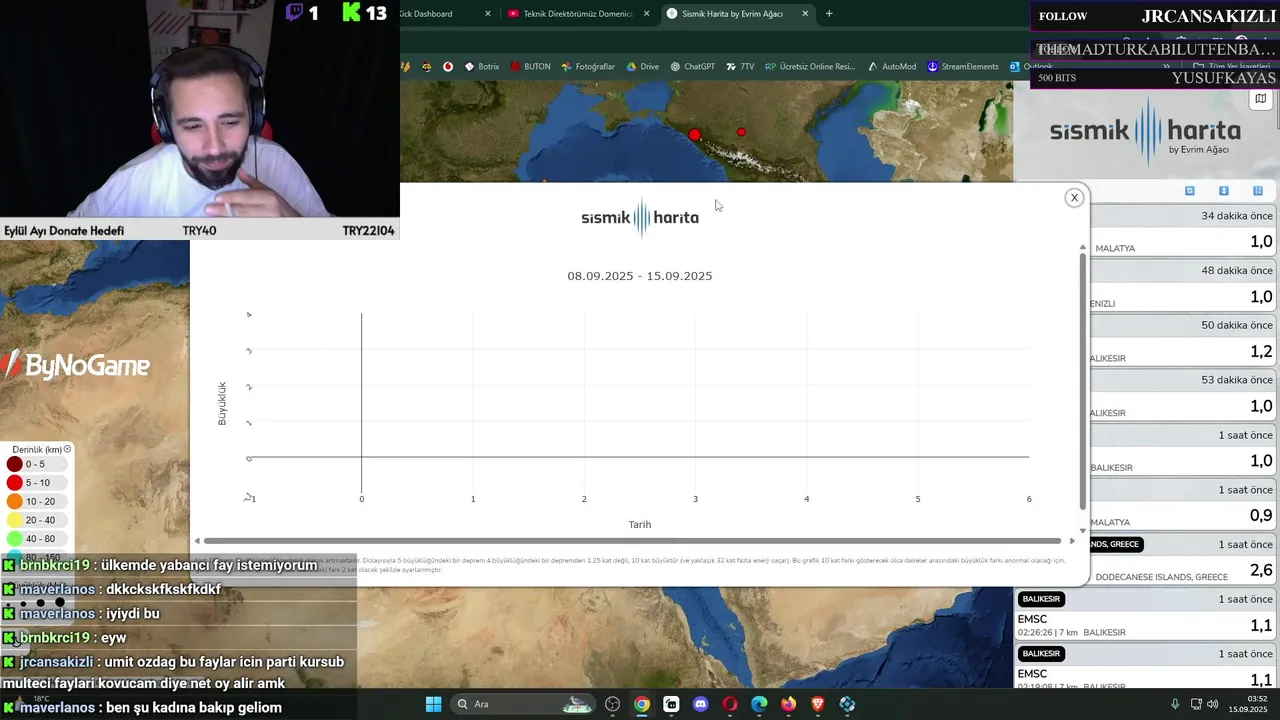Close the Kick Dashboard tab
1280x720 pixels.
coord(488,14)
